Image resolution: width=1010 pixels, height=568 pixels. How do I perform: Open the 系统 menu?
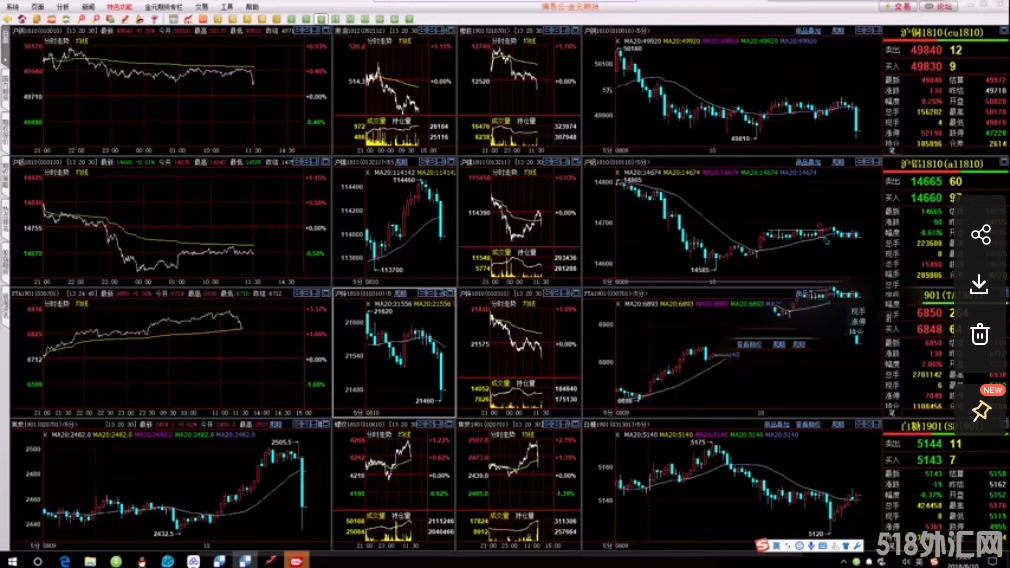coord(12,6)
